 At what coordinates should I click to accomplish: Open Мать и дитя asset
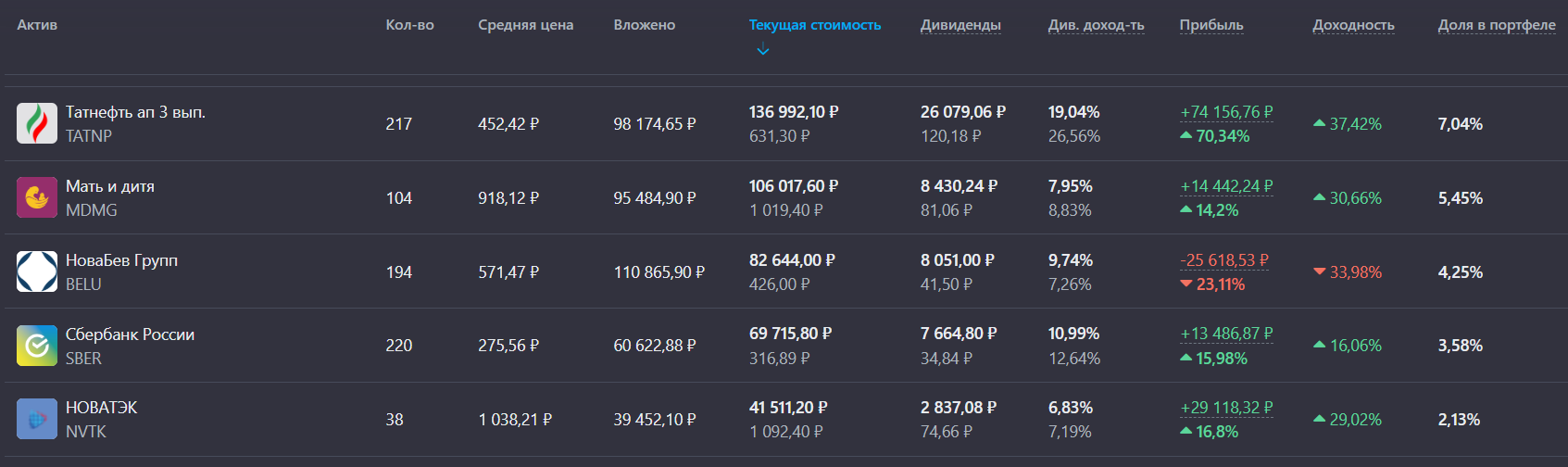coord(110,186)
